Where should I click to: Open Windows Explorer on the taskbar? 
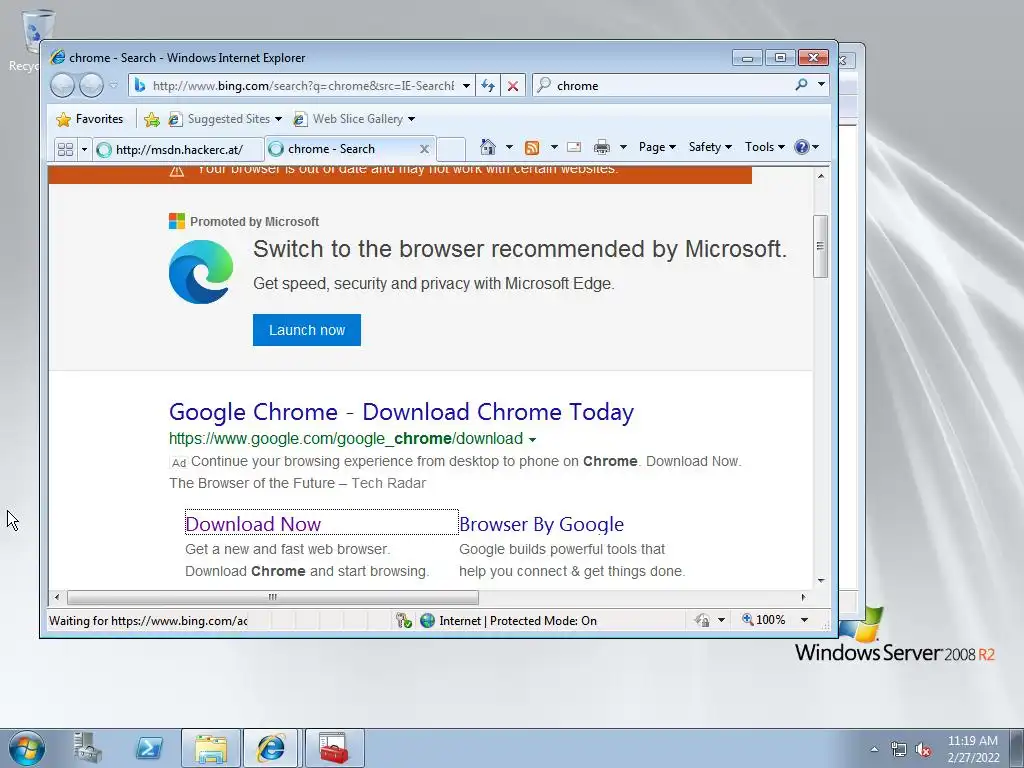point(211,748)
